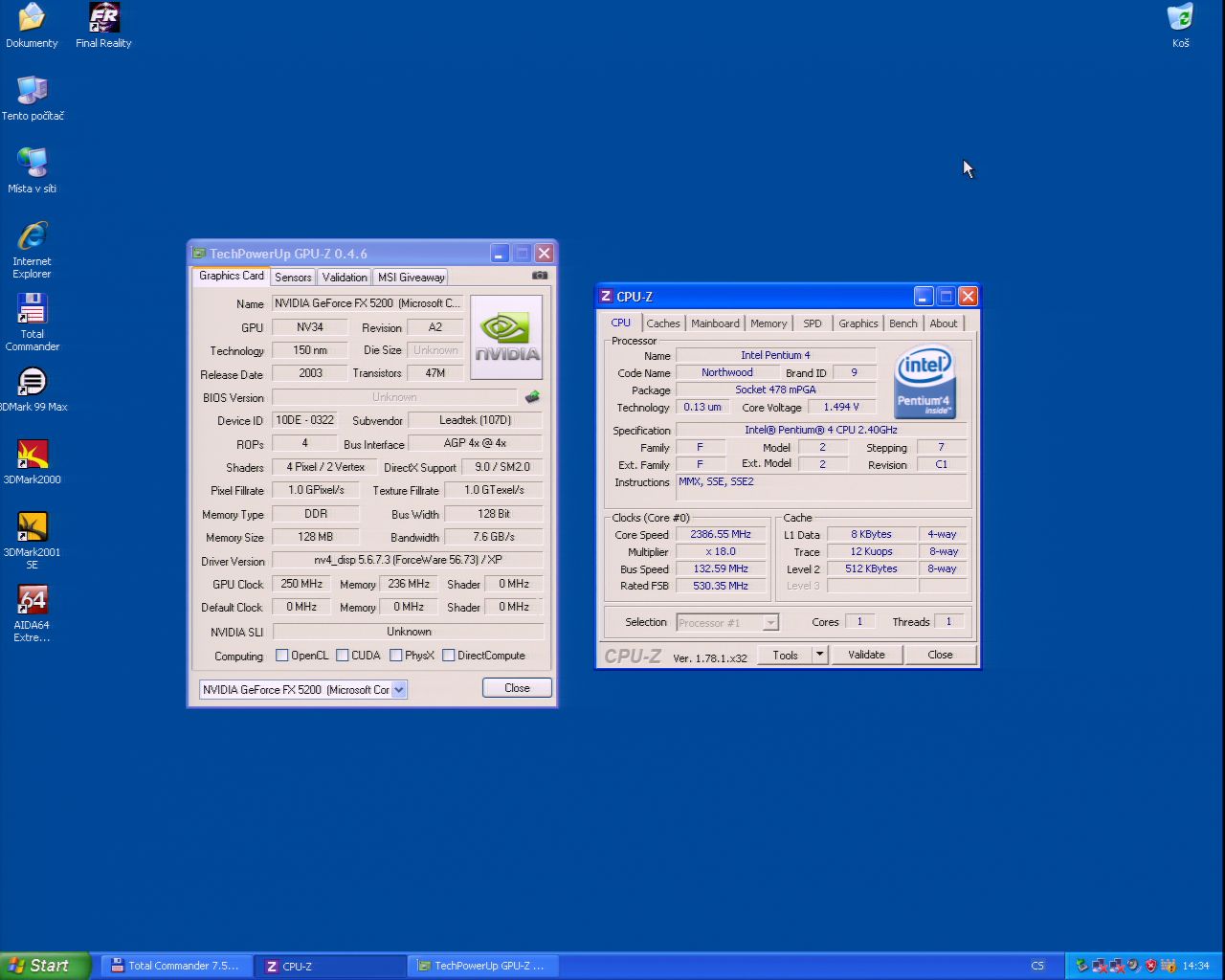Image resolution: width=1225 pixels, height=980 pixels.
Task: Toggle the DirectCompute checkbox in GPU-Z
Action: 449,656
